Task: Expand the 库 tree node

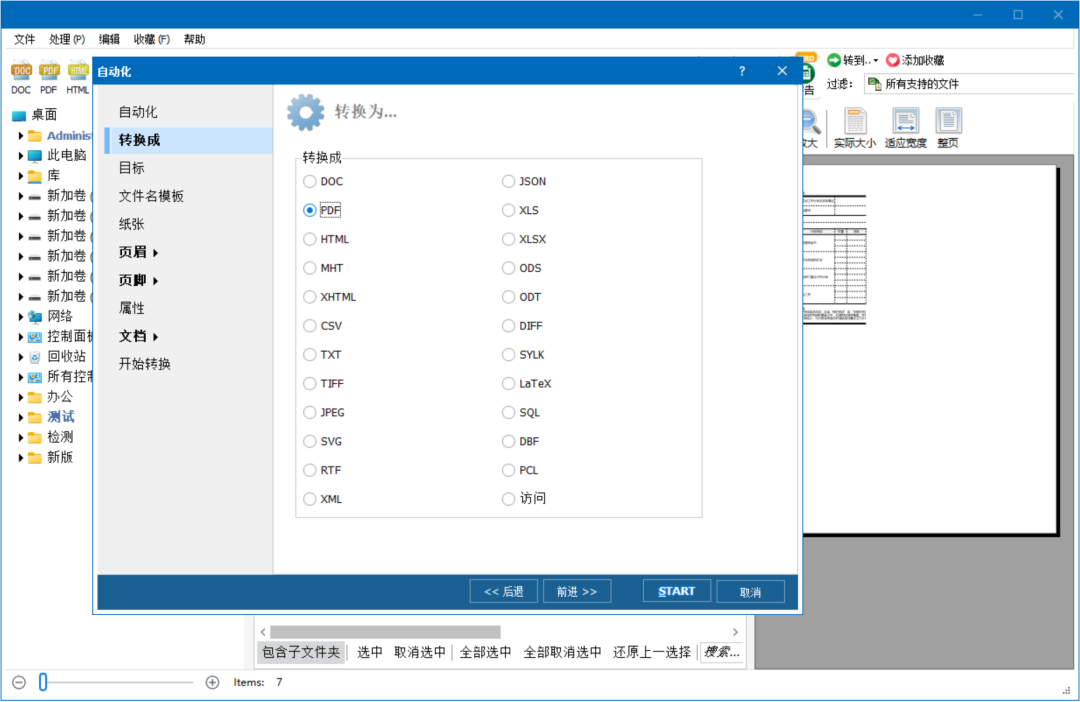Action: 21,176
